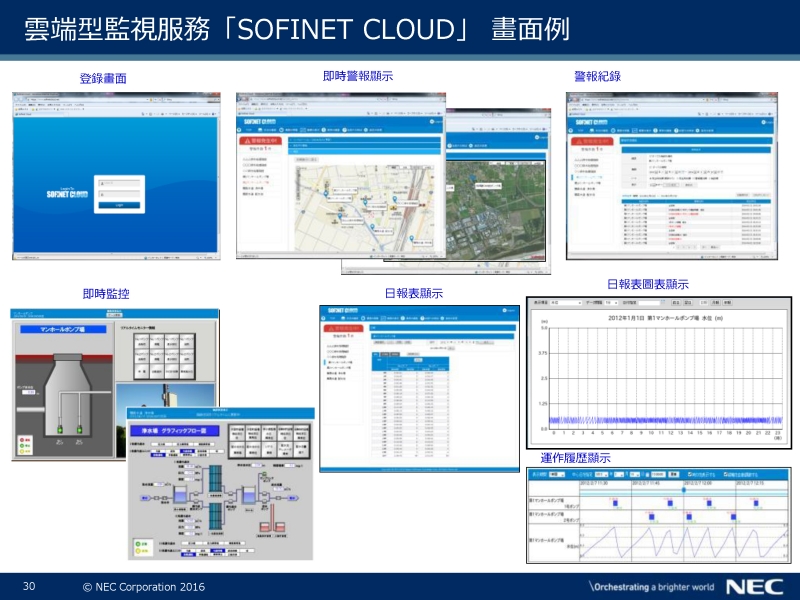
Task: Click the 運作履歷顯示 heading
Action: (576, 458)
